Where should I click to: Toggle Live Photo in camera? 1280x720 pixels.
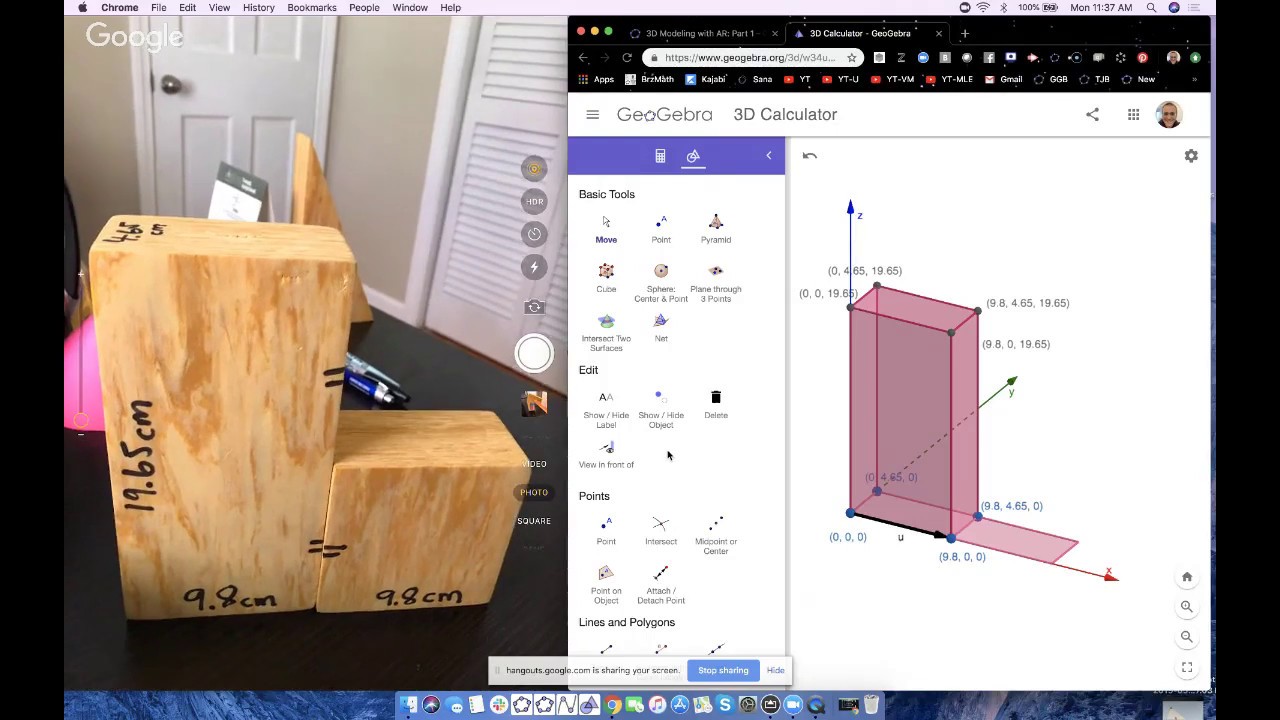[535, 168]
